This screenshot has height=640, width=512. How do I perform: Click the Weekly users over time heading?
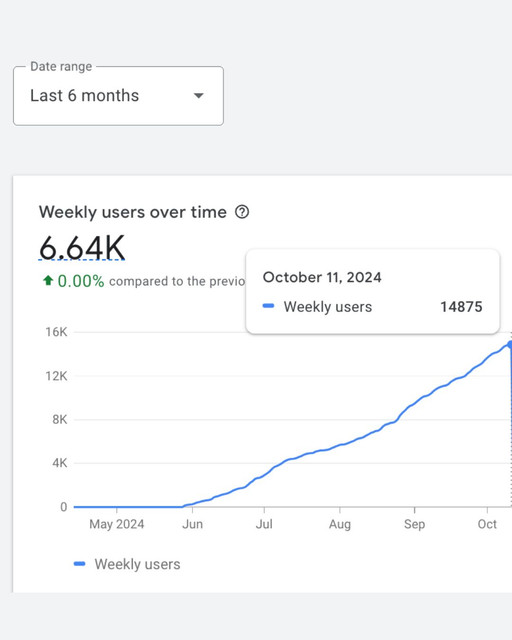pyautogui.click(x=133, y=212)
